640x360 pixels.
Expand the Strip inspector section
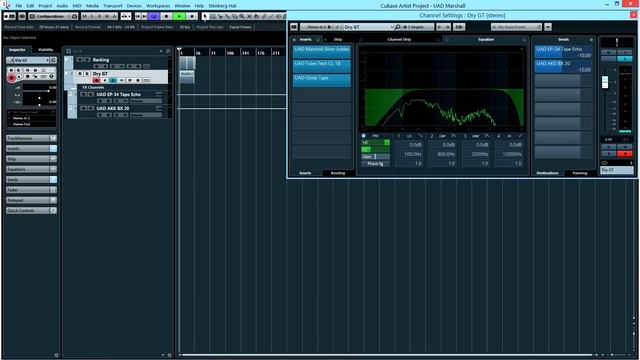tap(31, 159)
